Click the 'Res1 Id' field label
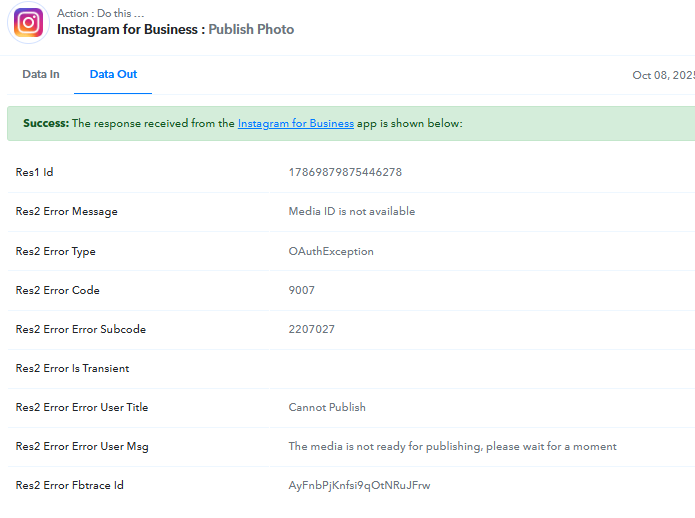This screenshot has height=518, width=695. pos(35,172)
